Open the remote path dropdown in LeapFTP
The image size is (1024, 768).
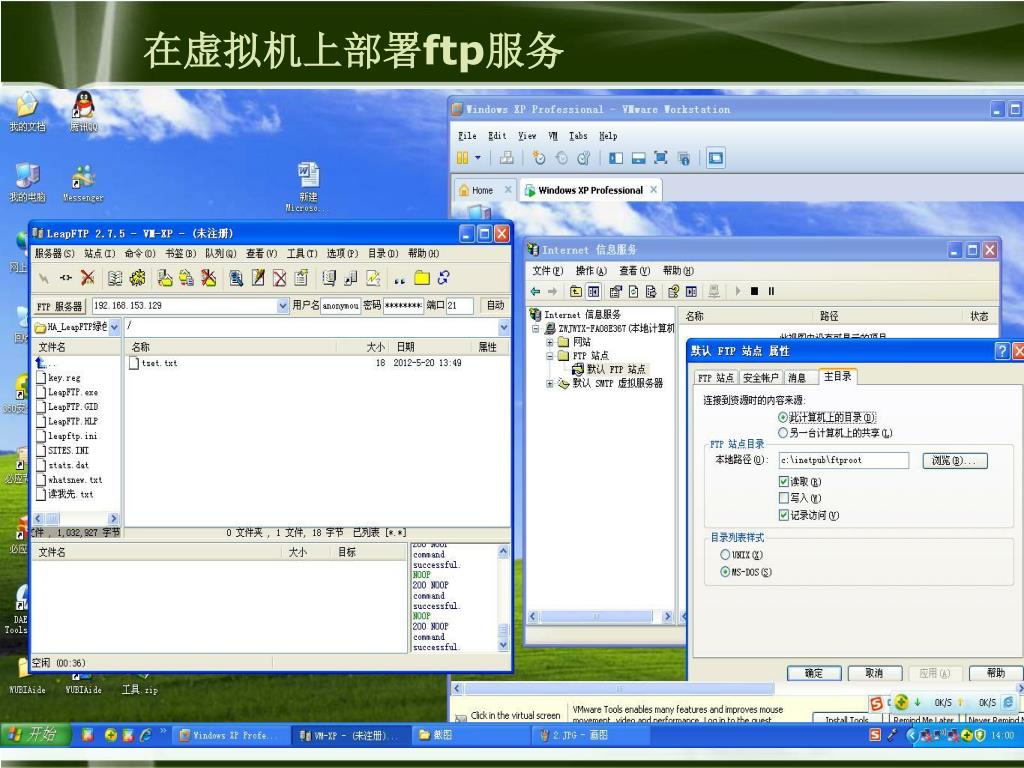tap(504, 327)
